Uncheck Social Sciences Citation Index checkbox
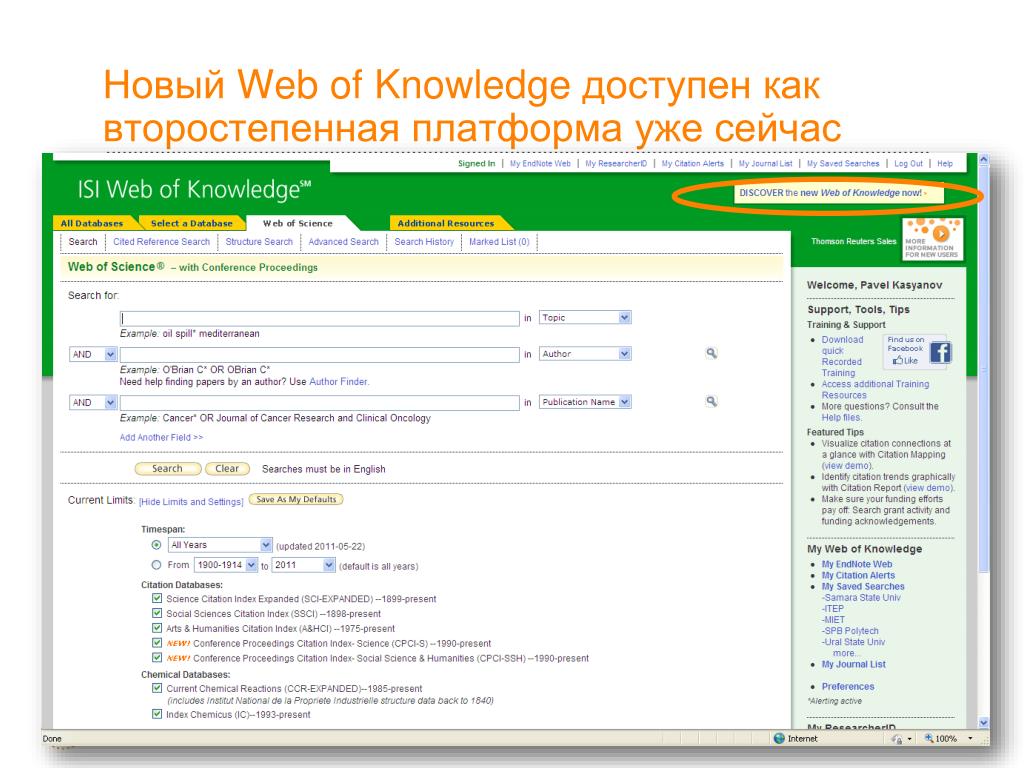This screenshot has width=1024, height=768. coord(157,613)
